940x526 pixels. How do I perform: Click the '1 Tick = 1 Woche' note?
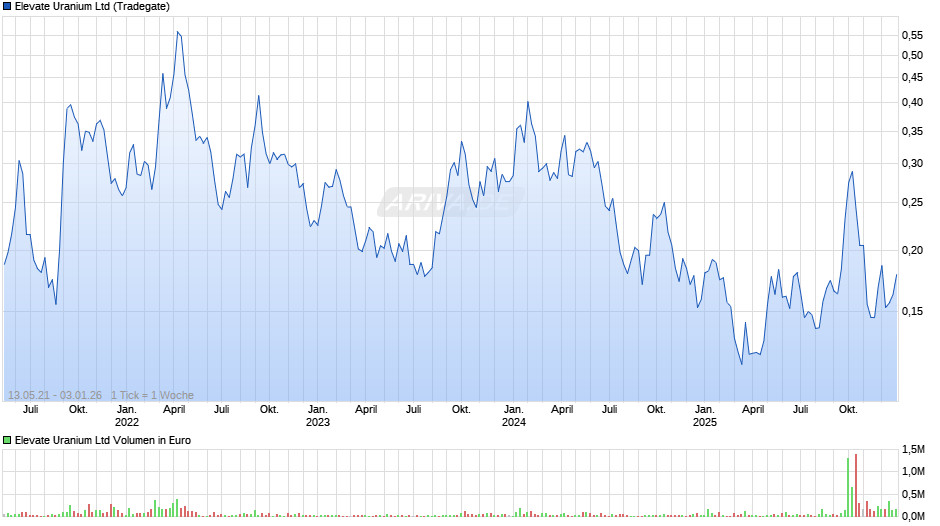(152, 395)
